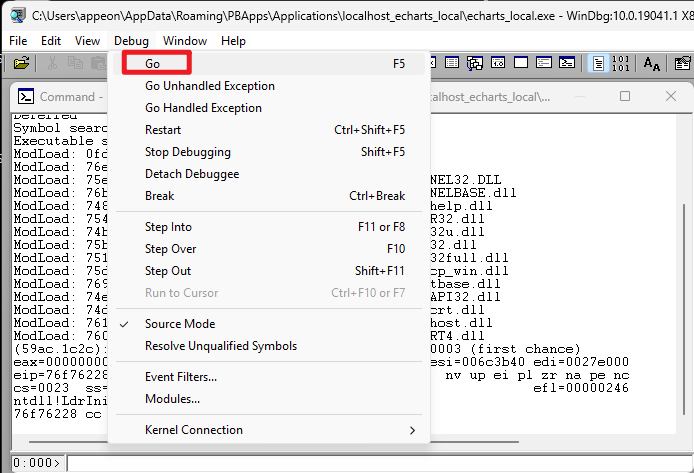
Task: Open the Modules dialog
Action: click(x=172, y=399)
